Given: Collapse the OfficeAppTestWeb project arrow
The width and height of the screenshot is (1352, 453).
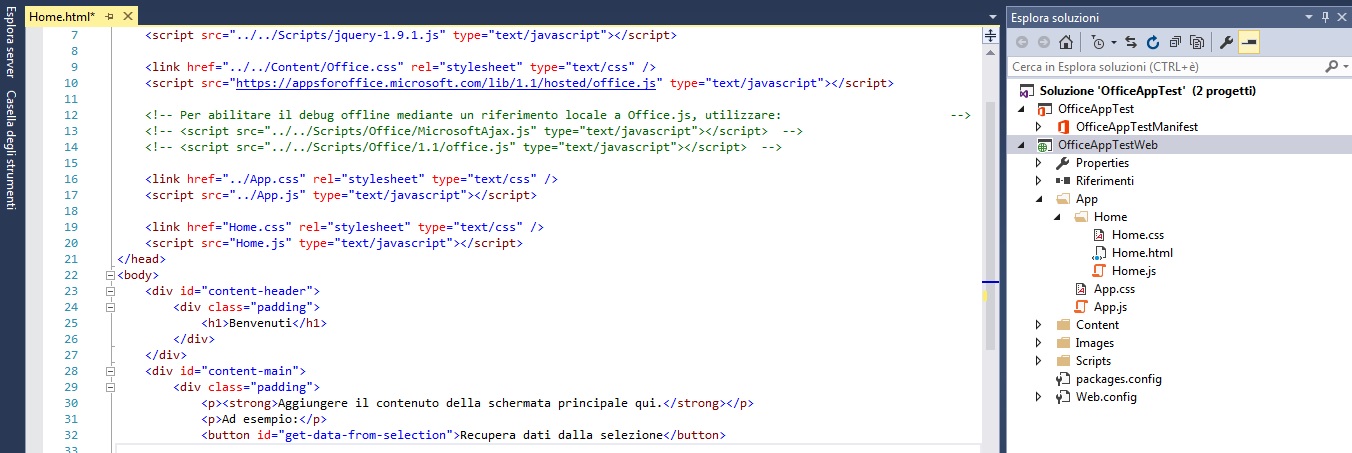Looking at the screenshot, I should click(x=1021, y=145).
